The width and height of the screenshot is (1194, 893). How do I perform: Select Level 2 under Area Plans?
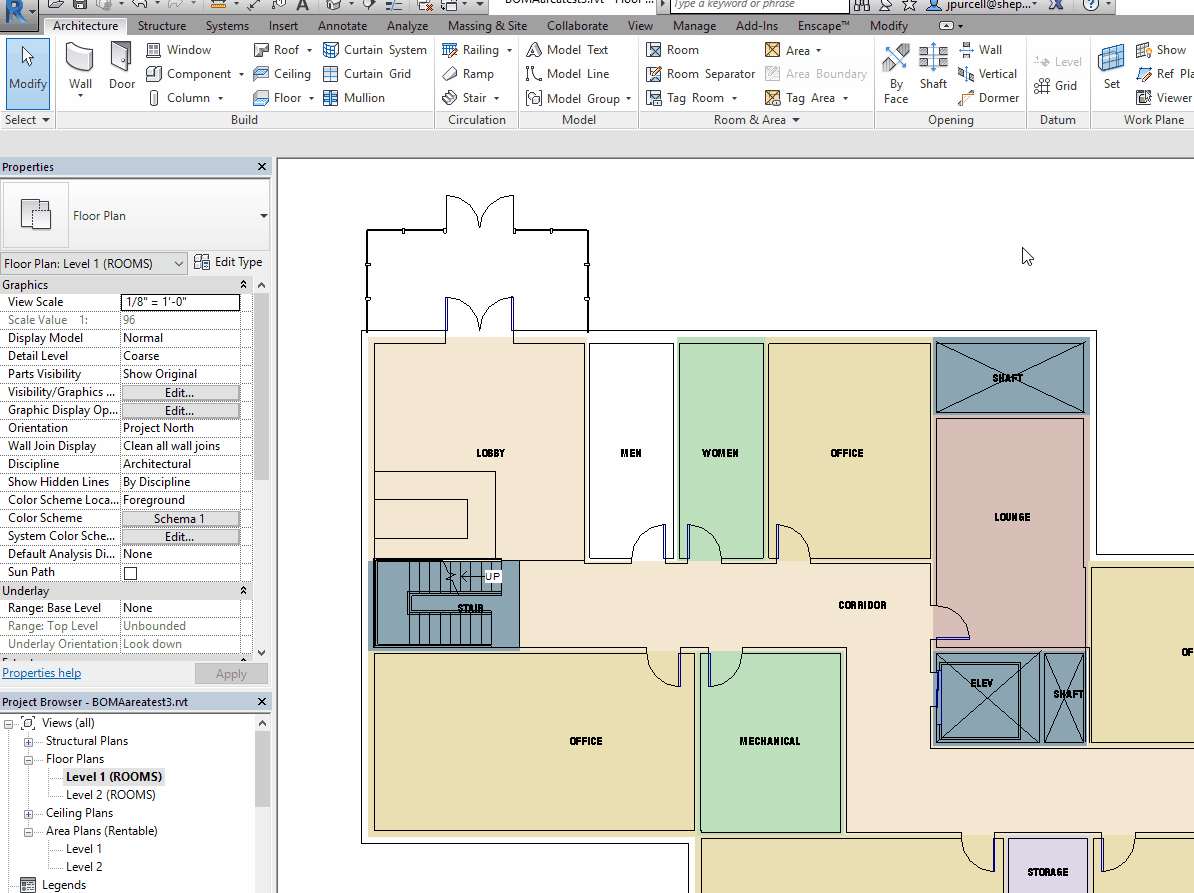[x=84, y=867]
